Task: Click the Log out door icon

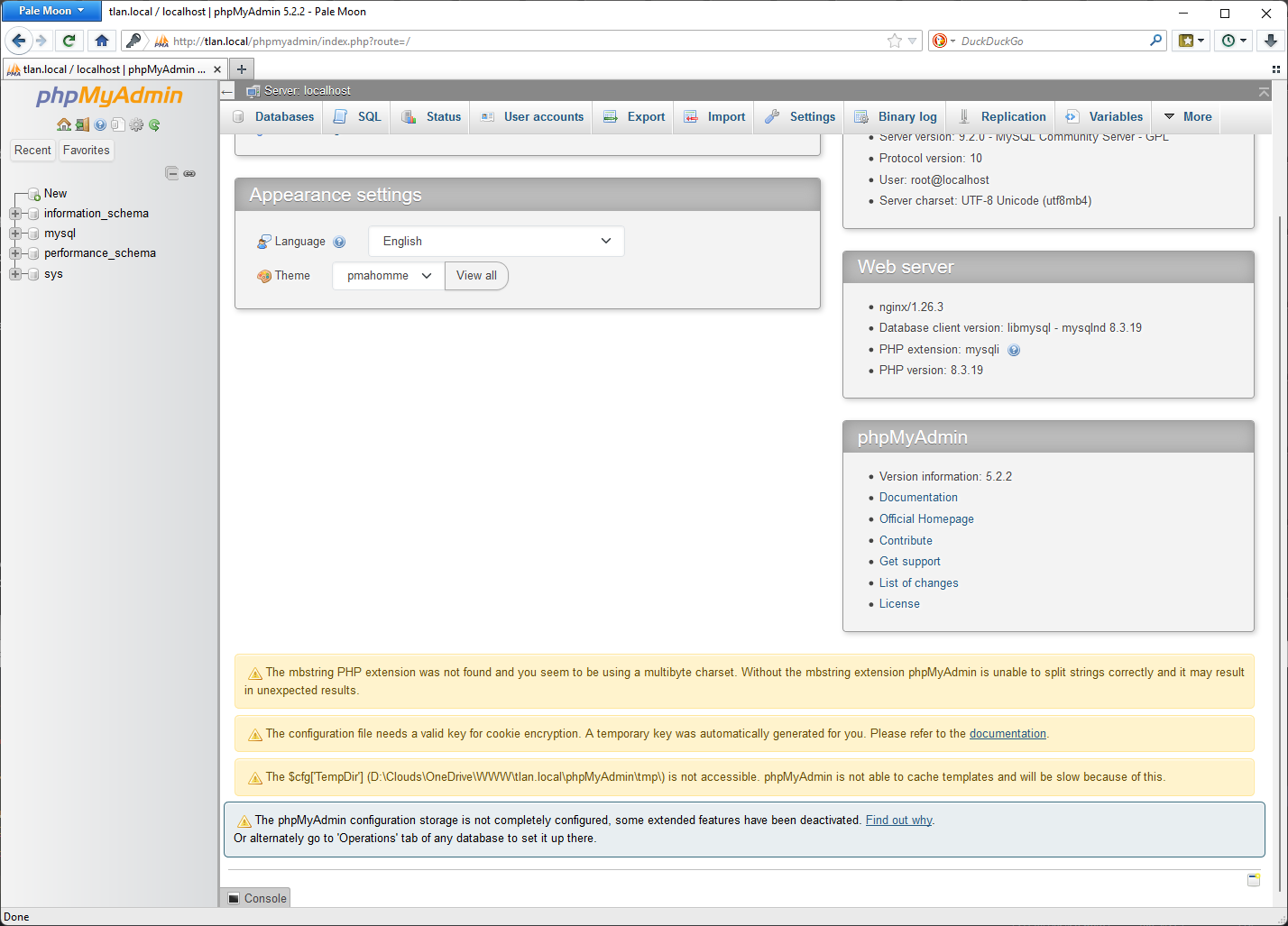Action: 82,124
